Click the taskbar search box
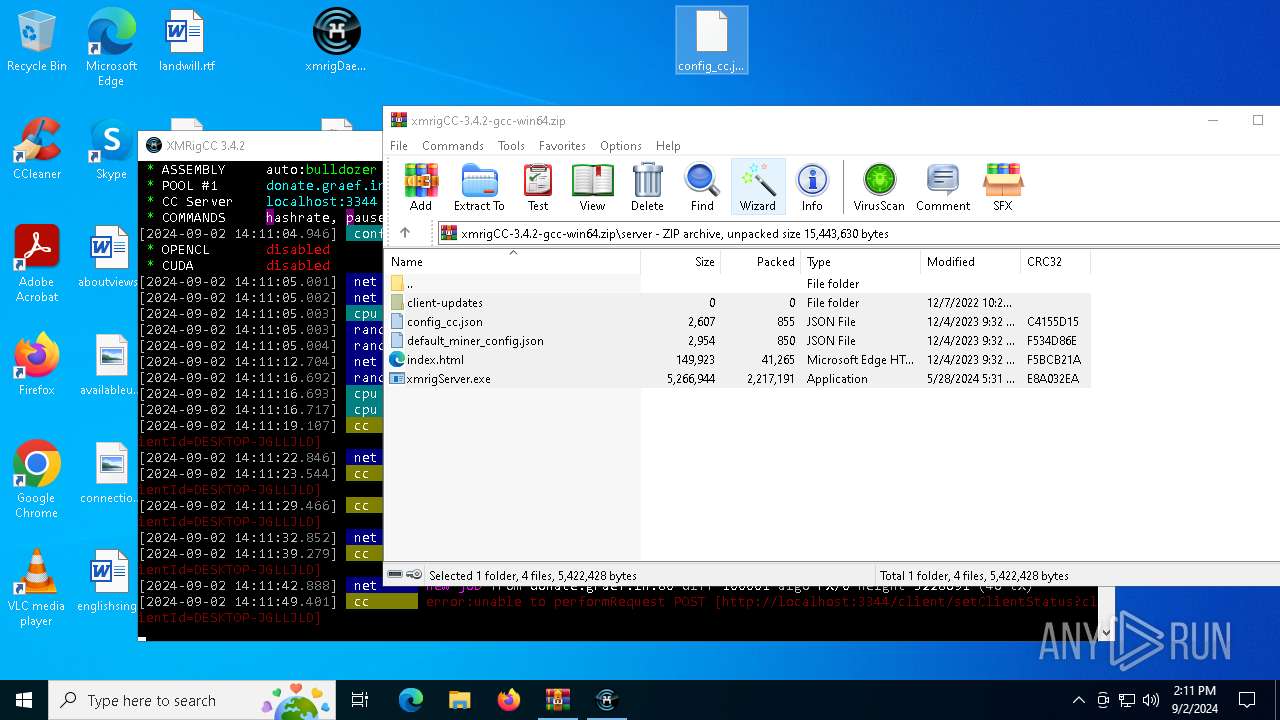This screenshot has width=1280, height=720. click(192, 700)
